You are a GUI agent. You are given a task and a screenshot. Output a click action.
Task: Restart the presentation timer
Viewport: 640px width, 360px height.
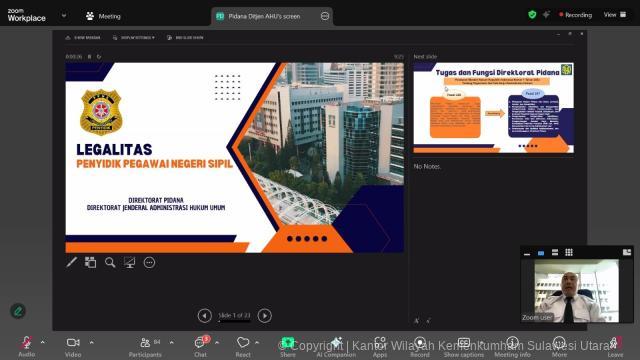pos(99,57)
